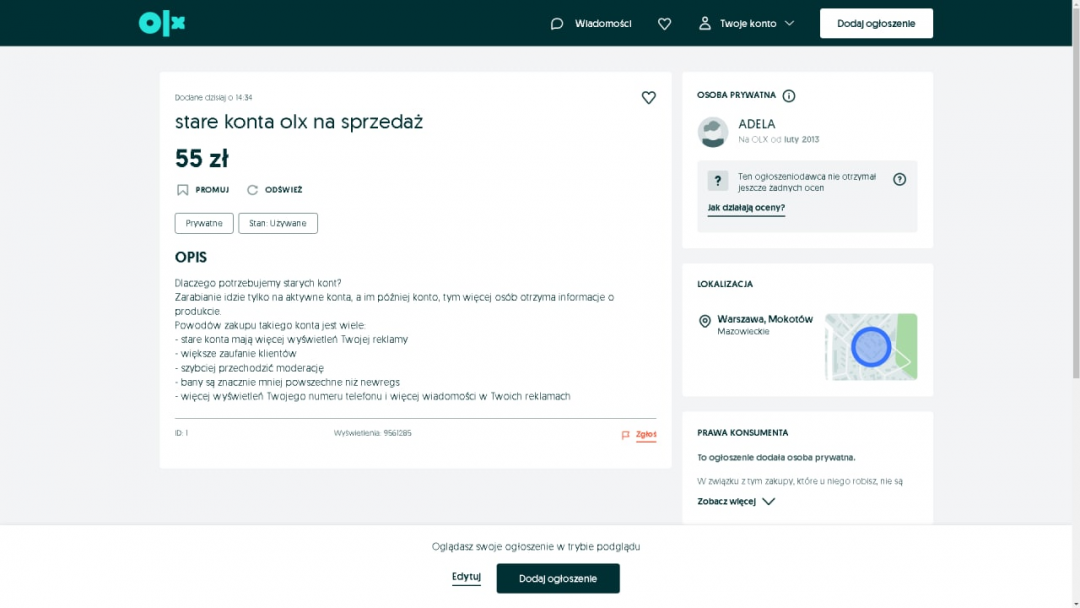The height and width of the screenshot is (608, 1080).
Task: Click the location pin icon near Warszawa, Mokotów
Action: pos(704,321)
